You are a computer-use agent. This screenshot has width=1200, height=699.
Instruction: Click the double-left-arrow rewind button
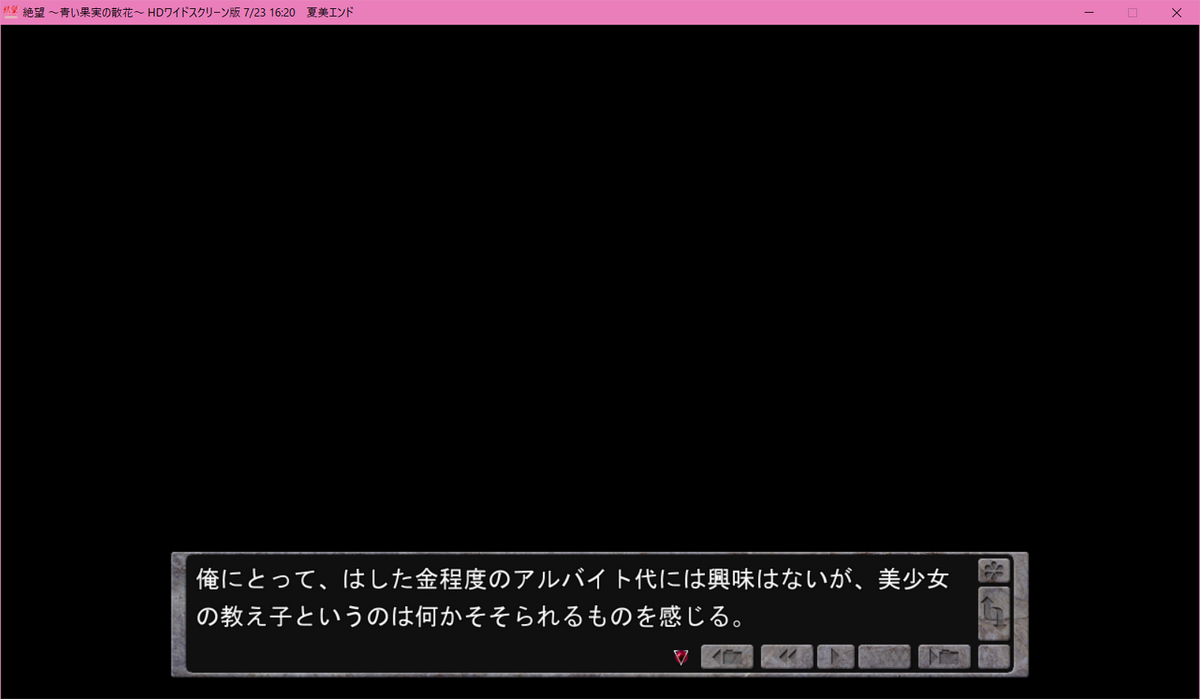pyautogui.click(x=786, y=657)
